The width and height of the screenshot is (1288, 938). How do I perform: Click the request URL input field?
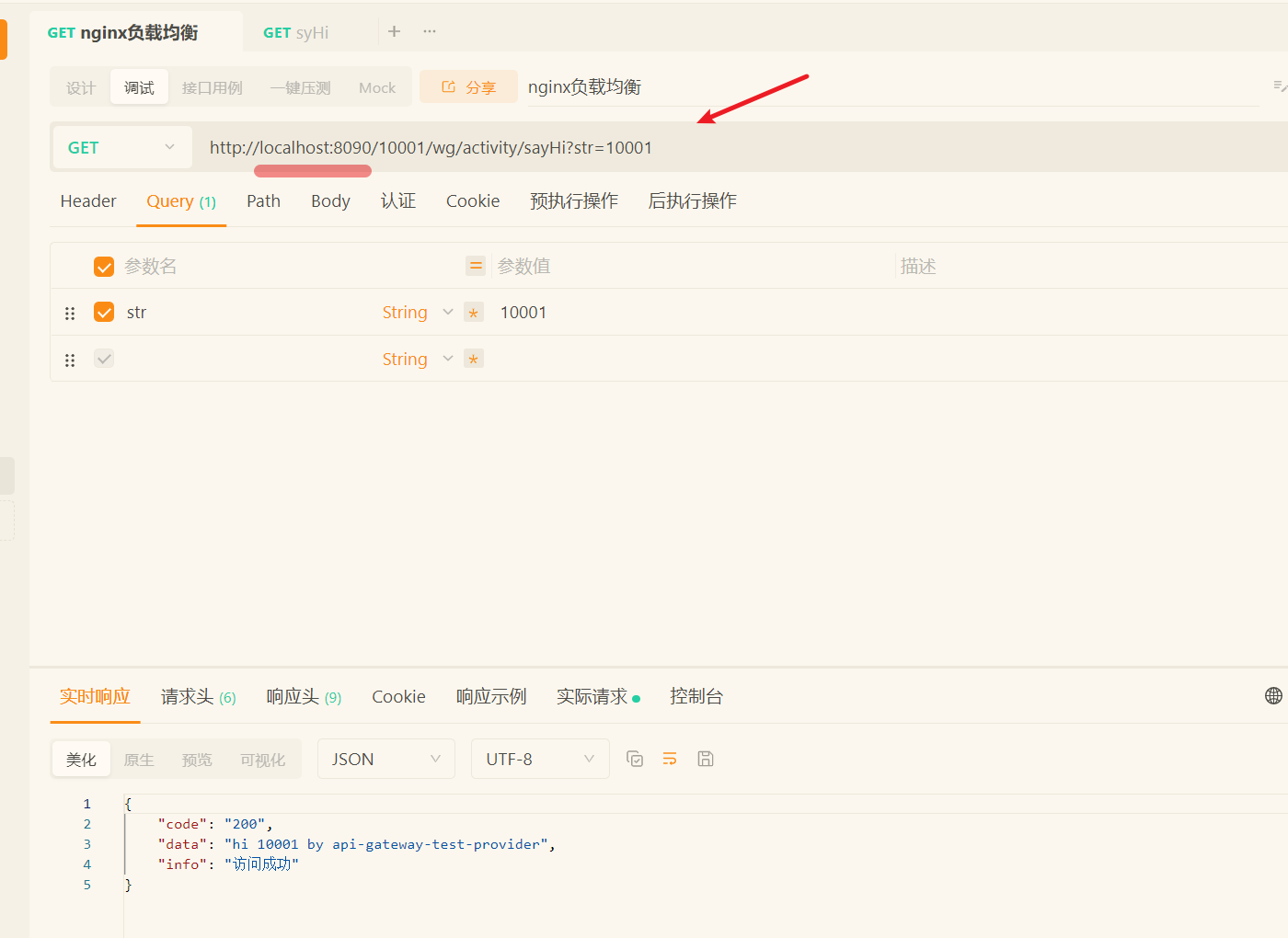(736, 147)
